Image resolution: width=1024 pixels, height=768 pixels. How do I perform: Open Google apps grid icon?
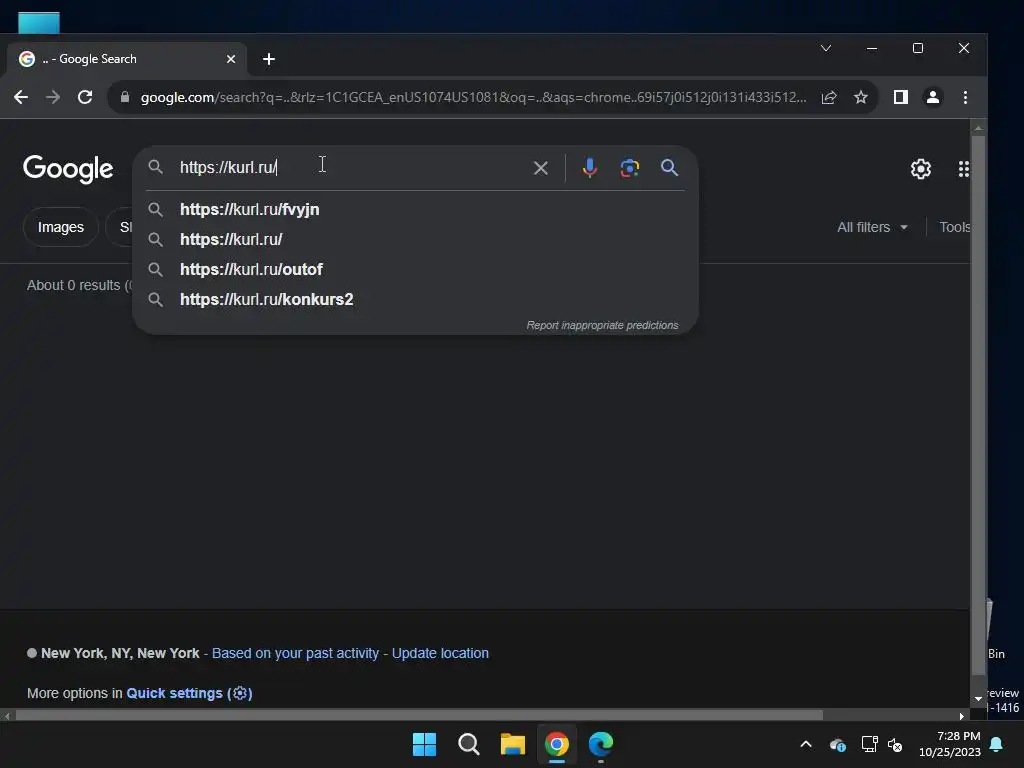[x=964, y=169]
